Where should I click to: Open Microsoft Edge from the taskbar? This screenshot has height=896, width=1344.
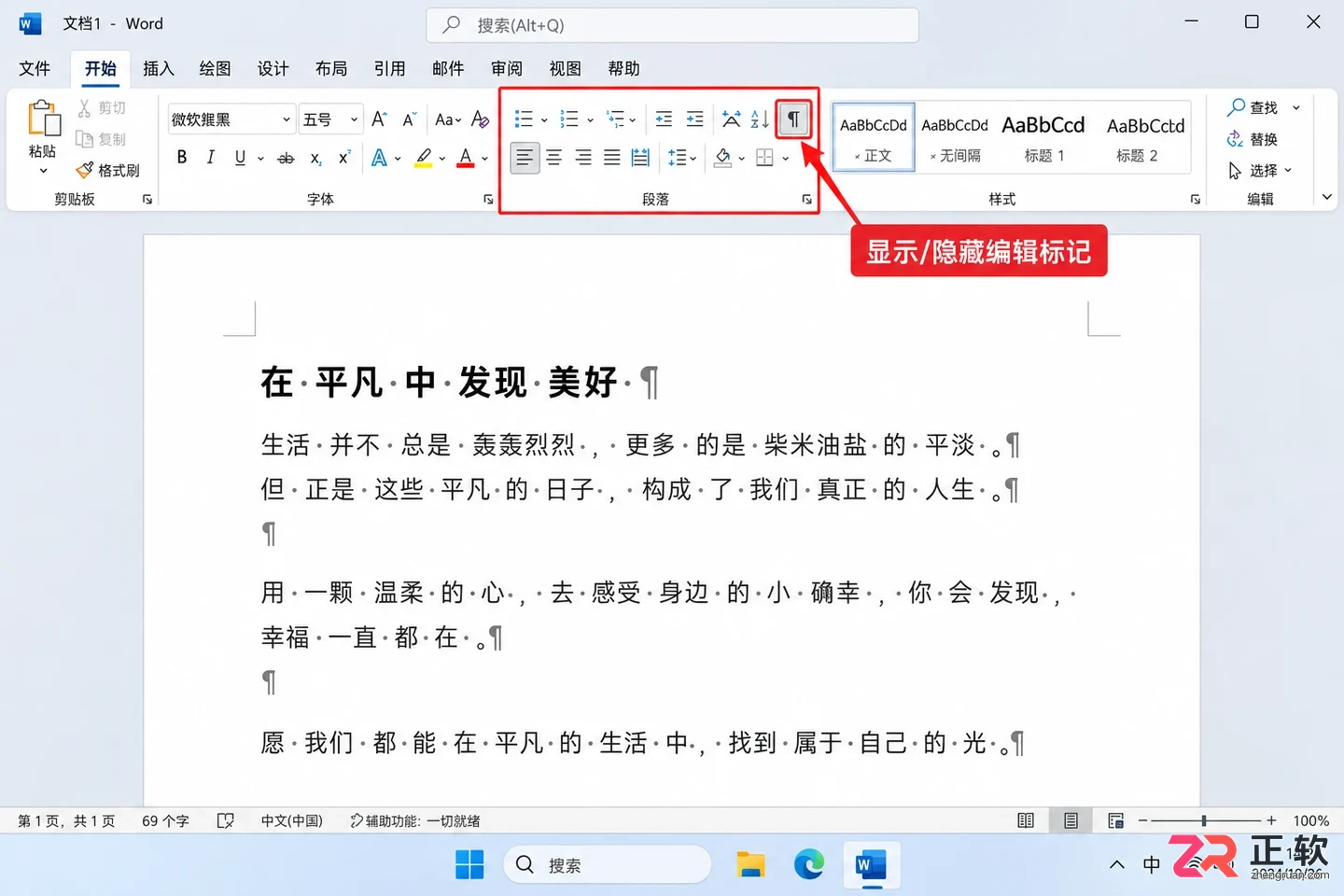point(808,864)
